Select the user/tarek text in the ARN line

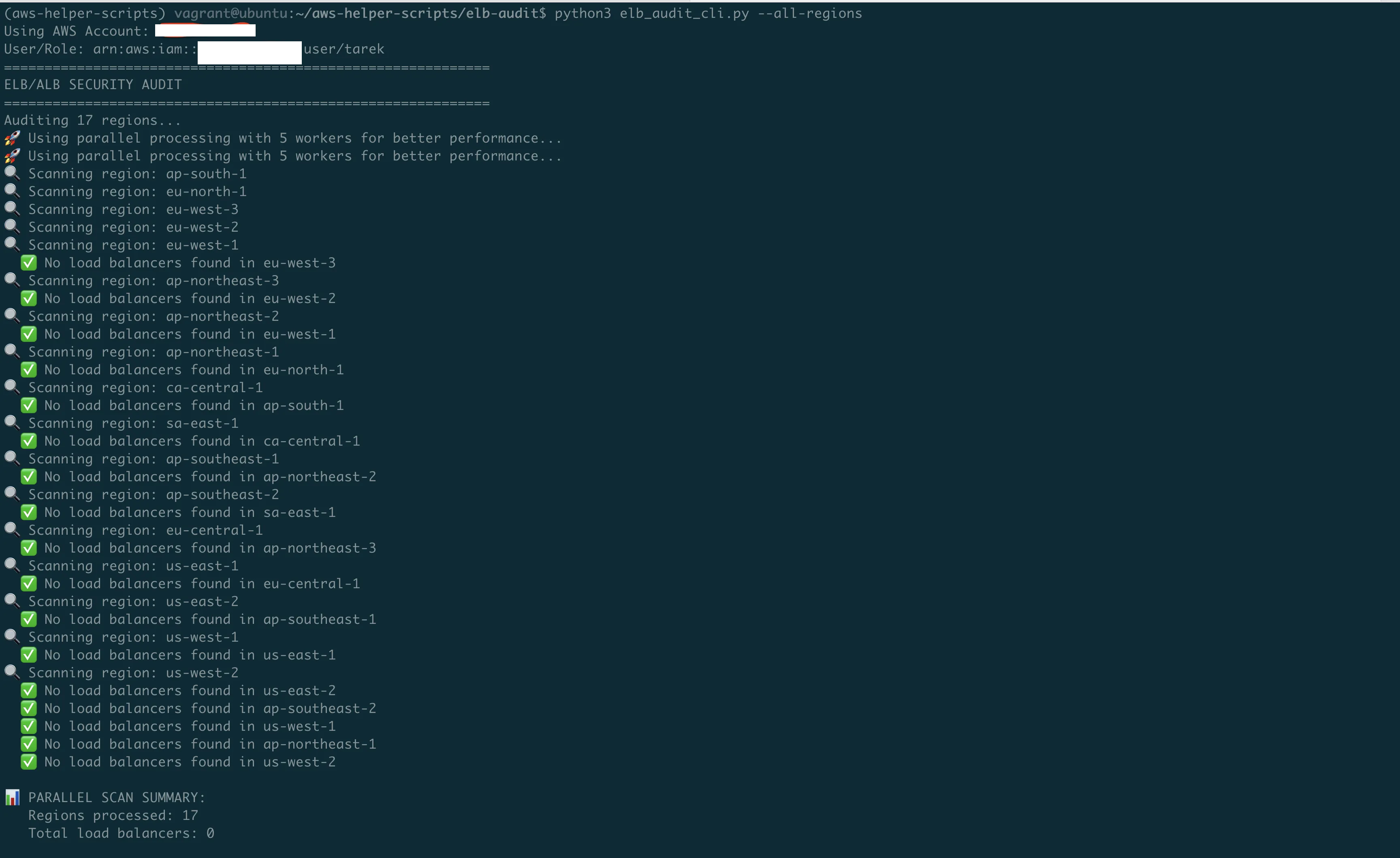click(x=343, y=49)
